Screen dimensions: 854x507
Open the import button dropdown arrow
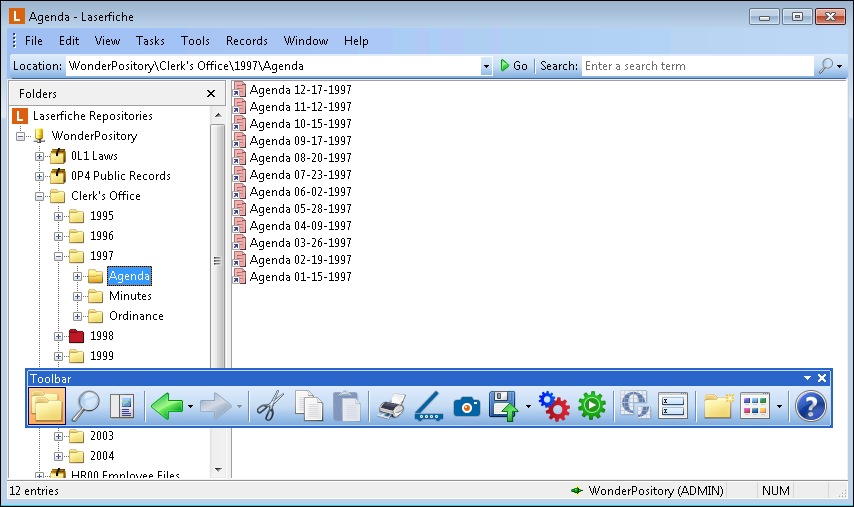528,406
